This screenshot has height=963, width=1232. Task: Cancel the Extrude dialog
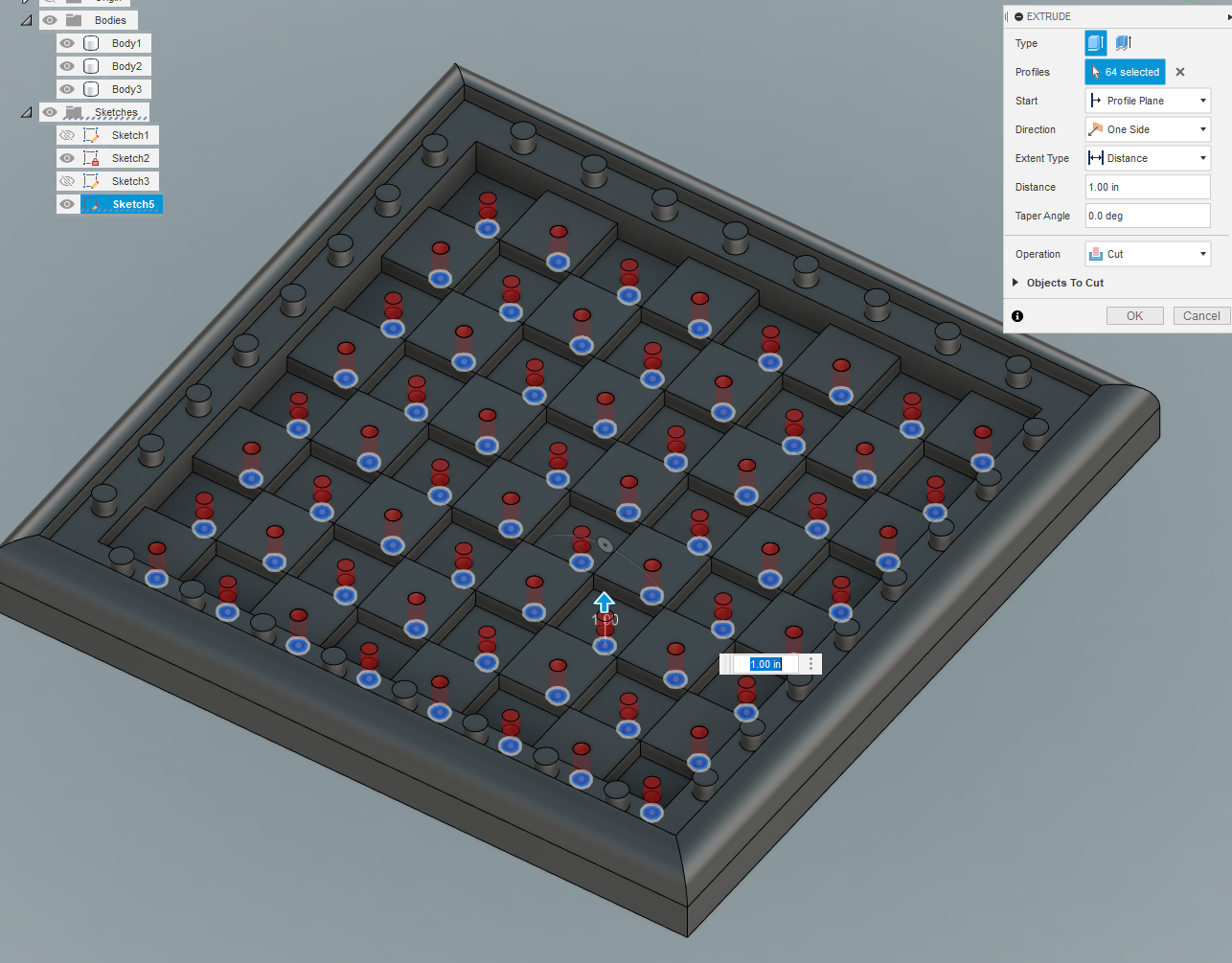tap(1201, 316)
